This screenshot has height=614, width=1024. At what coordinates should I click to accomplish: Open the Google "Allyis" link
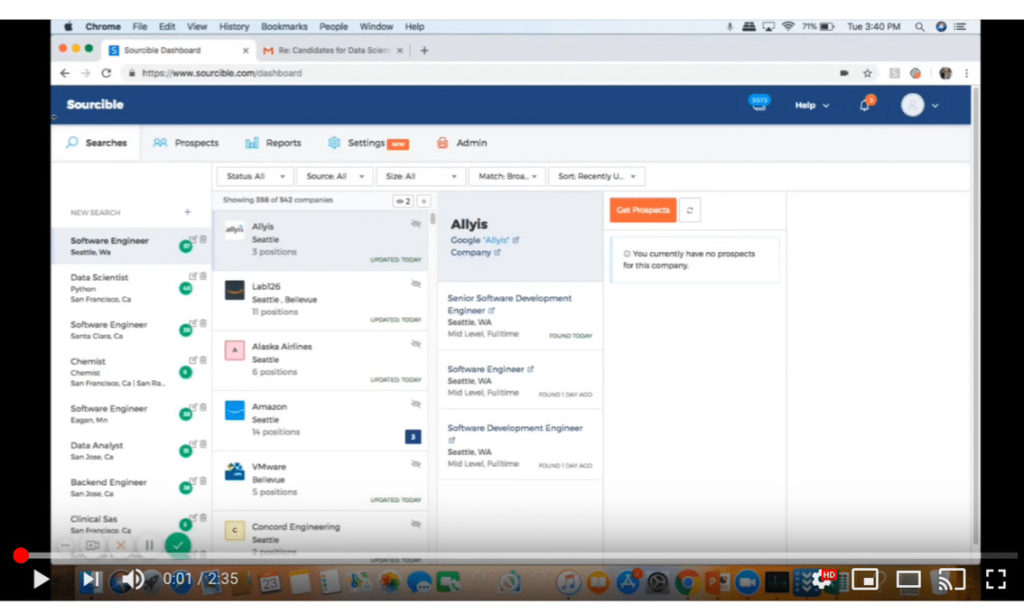[484, 240]
